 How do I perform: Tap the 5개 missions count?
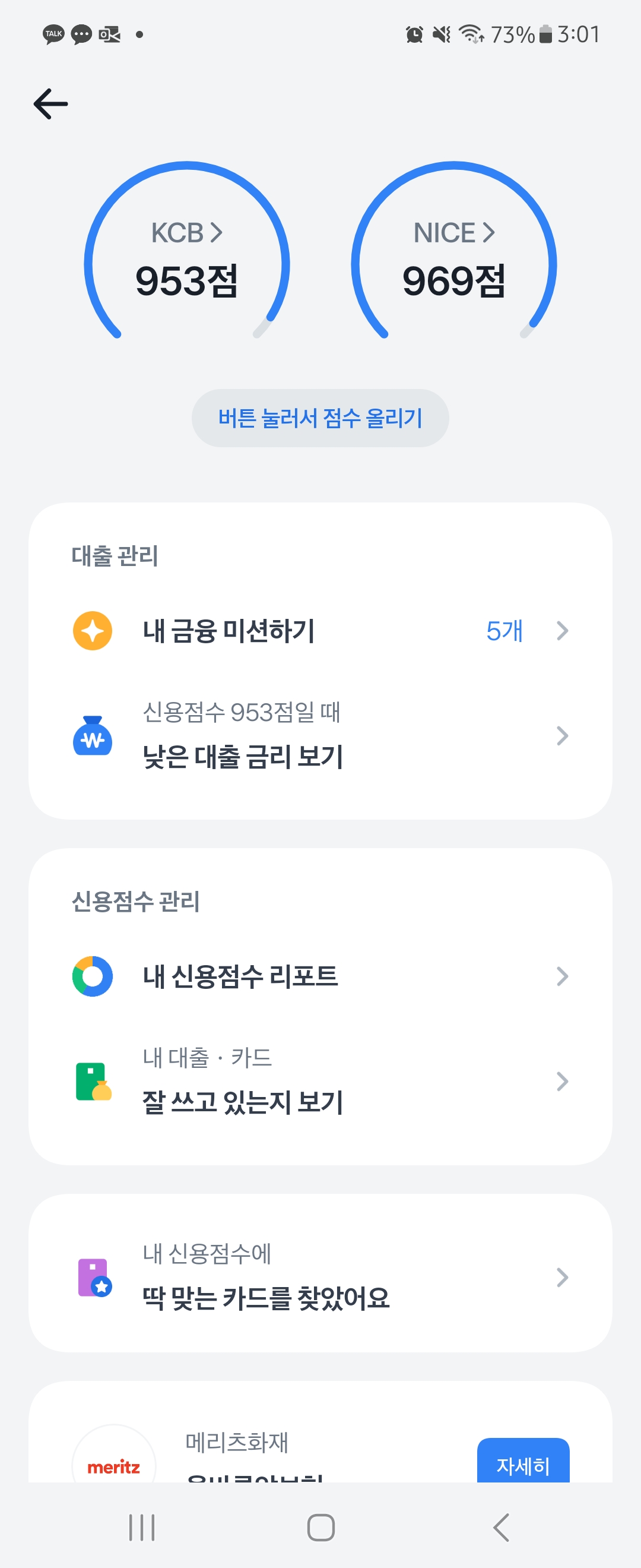click(x=504, y=631)
